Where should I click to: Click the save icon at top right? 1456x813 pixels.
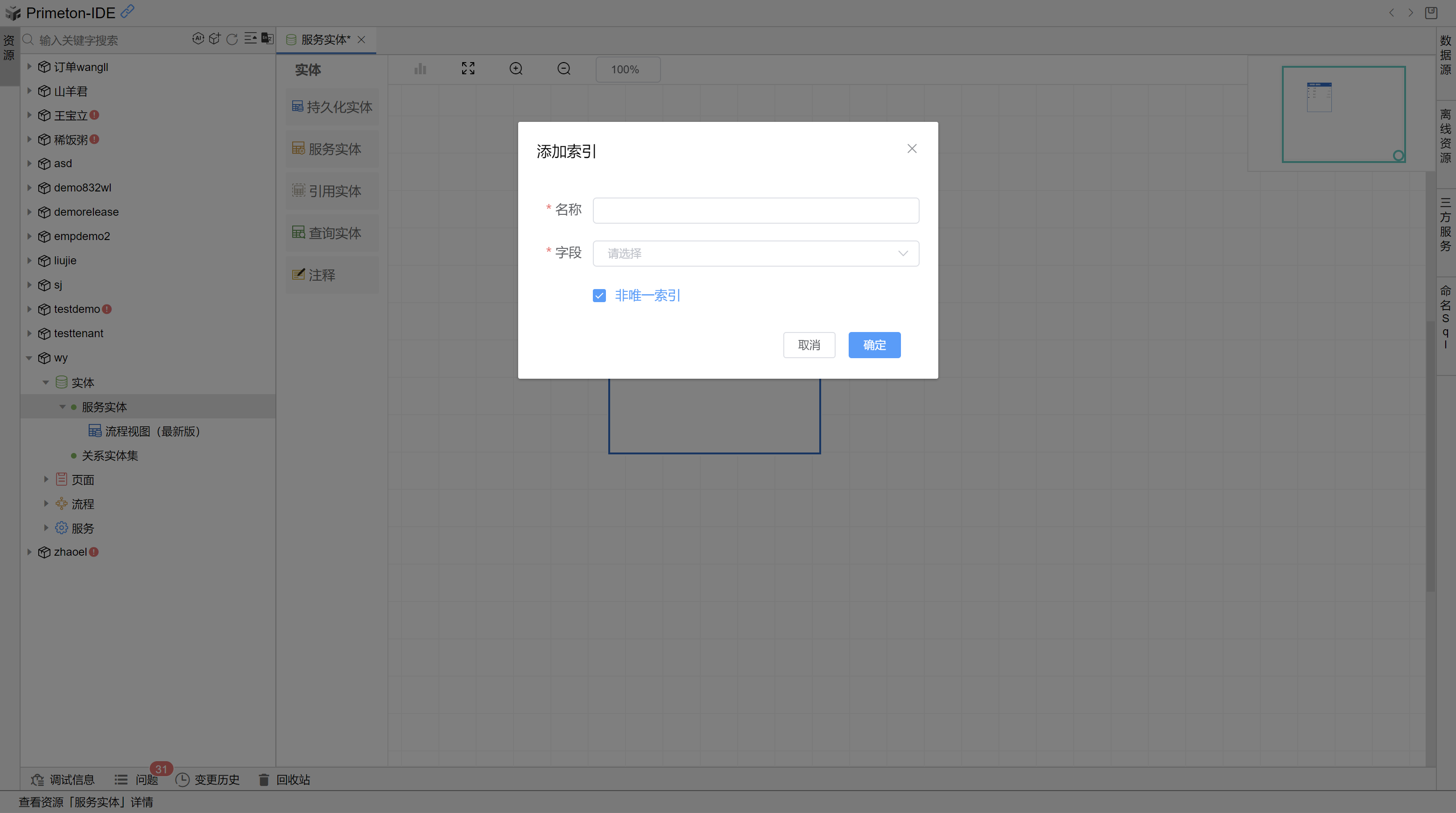tap(1431, 13)
